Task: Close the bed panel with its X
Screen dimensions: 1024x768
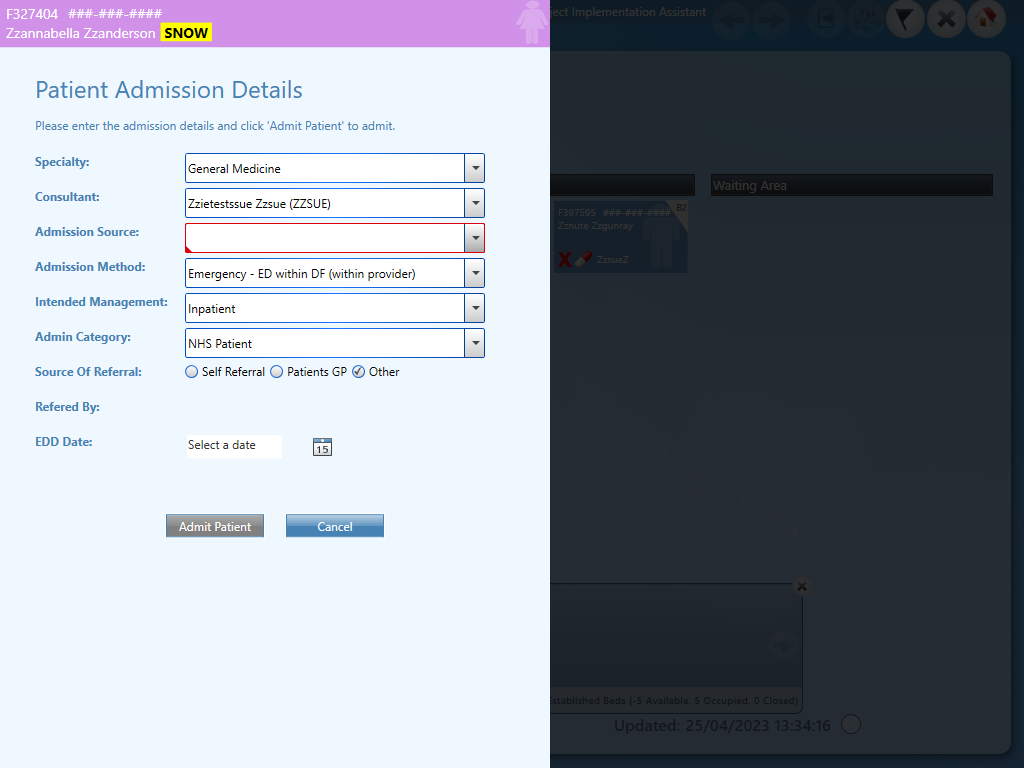Action: [802, 586]
